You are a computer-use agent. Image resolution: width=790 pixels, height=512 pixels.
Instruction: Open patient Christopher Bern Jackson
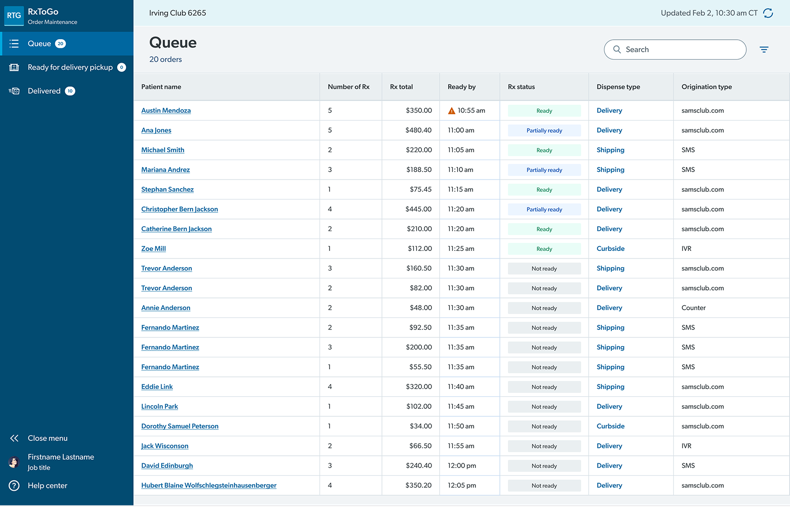pyautogui.click(x=179, y=209)
